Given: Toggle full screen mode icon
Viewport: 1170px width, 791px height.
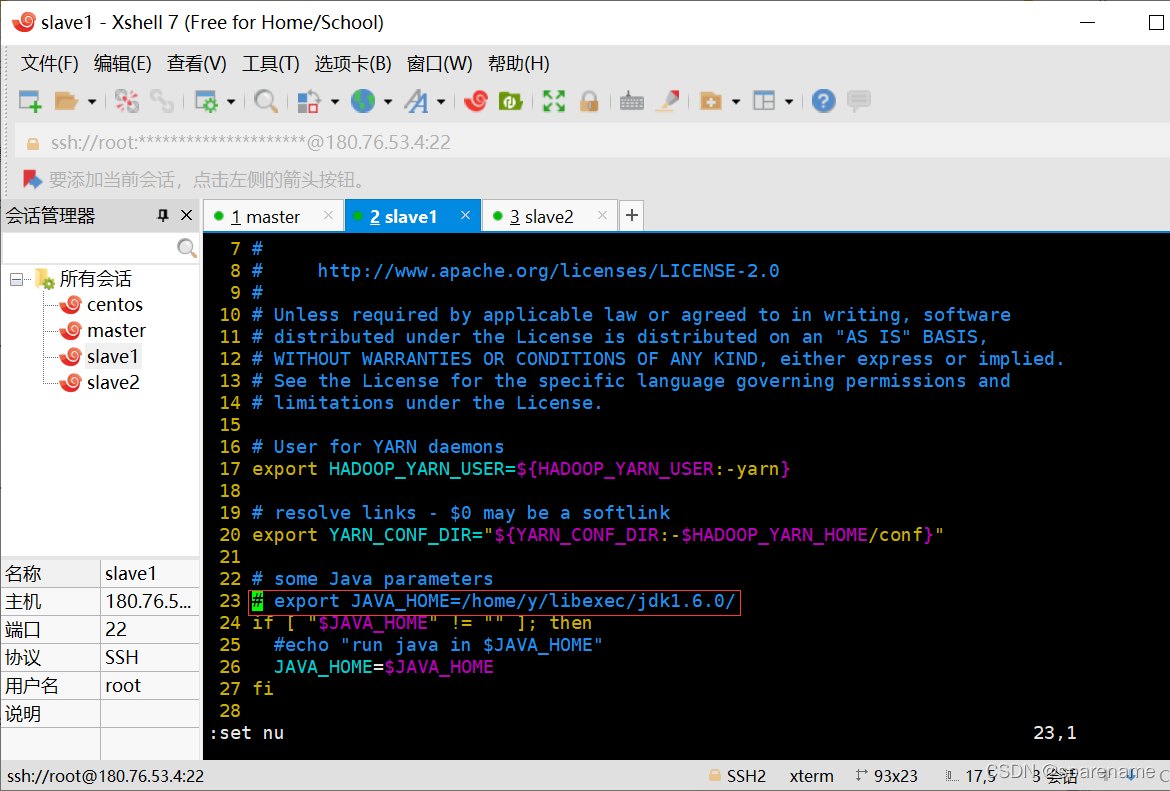Looking at the screenshot, I should click(554, 101).
